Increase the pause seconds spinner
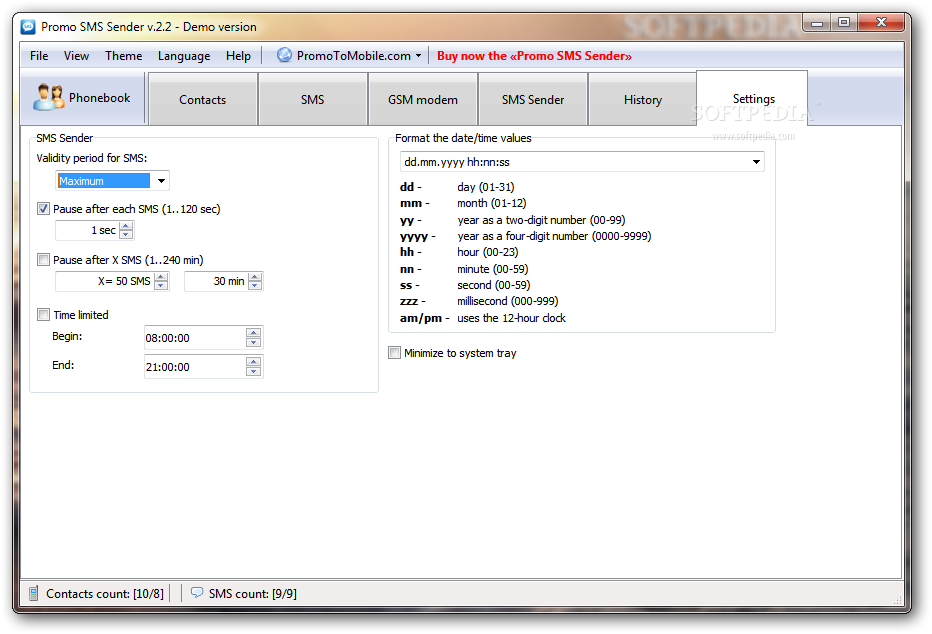932x634 pixels. 126,226
